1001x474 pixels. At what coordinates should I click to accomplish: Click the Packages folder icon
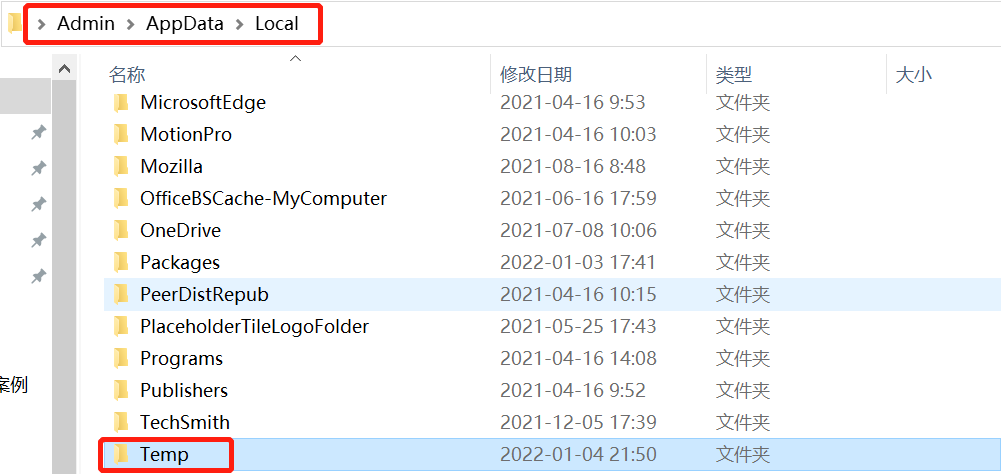[x=121, y=262]
